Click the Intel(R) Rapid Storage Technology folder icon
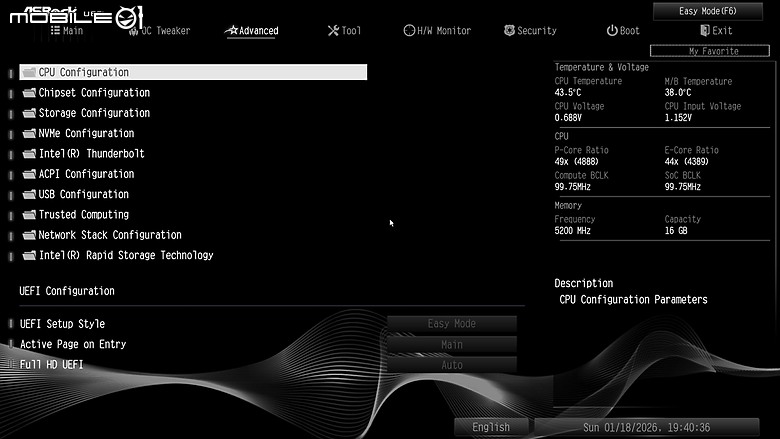 29,255
